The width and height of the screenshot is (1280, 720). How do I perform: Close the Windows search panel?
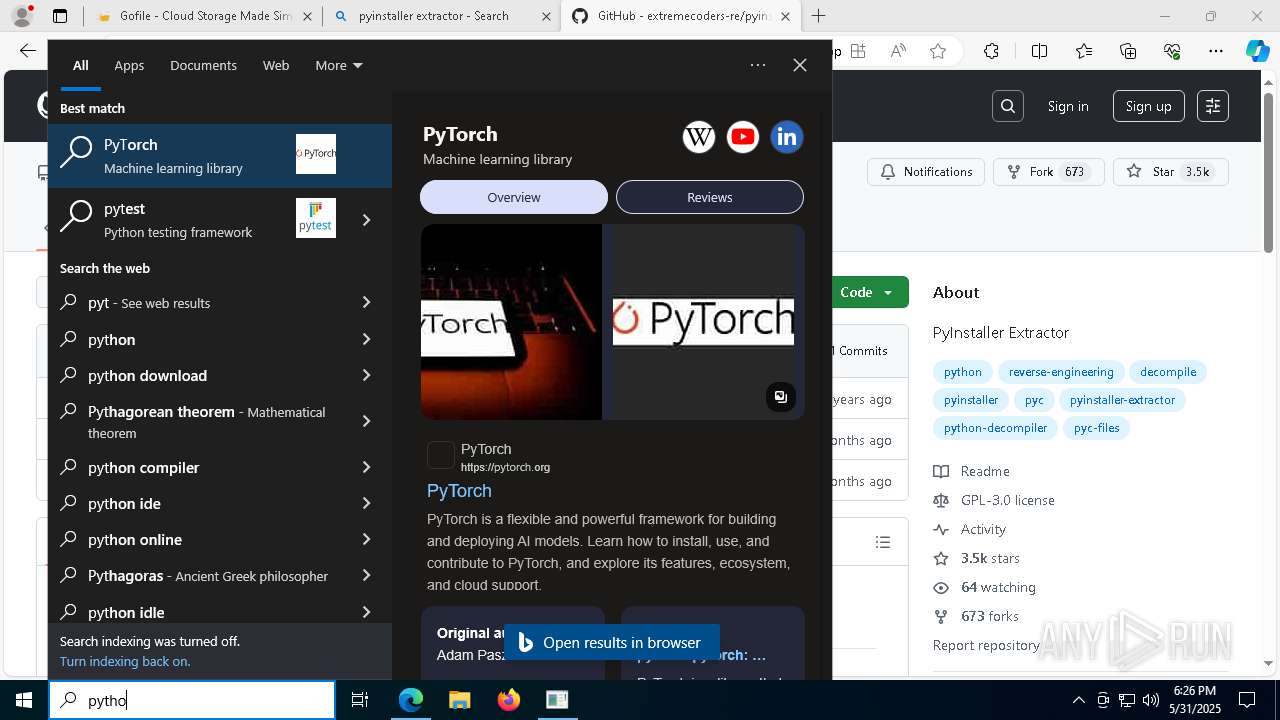click(800, 65)
